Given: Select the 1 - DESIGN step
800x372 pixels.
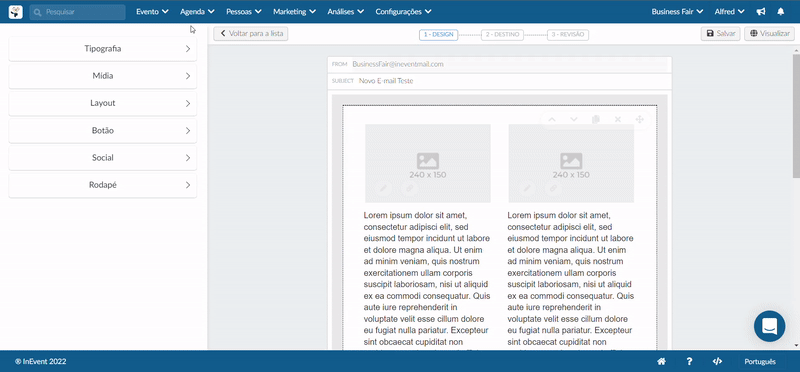Looking at the screenshot, I should (438, 35).
